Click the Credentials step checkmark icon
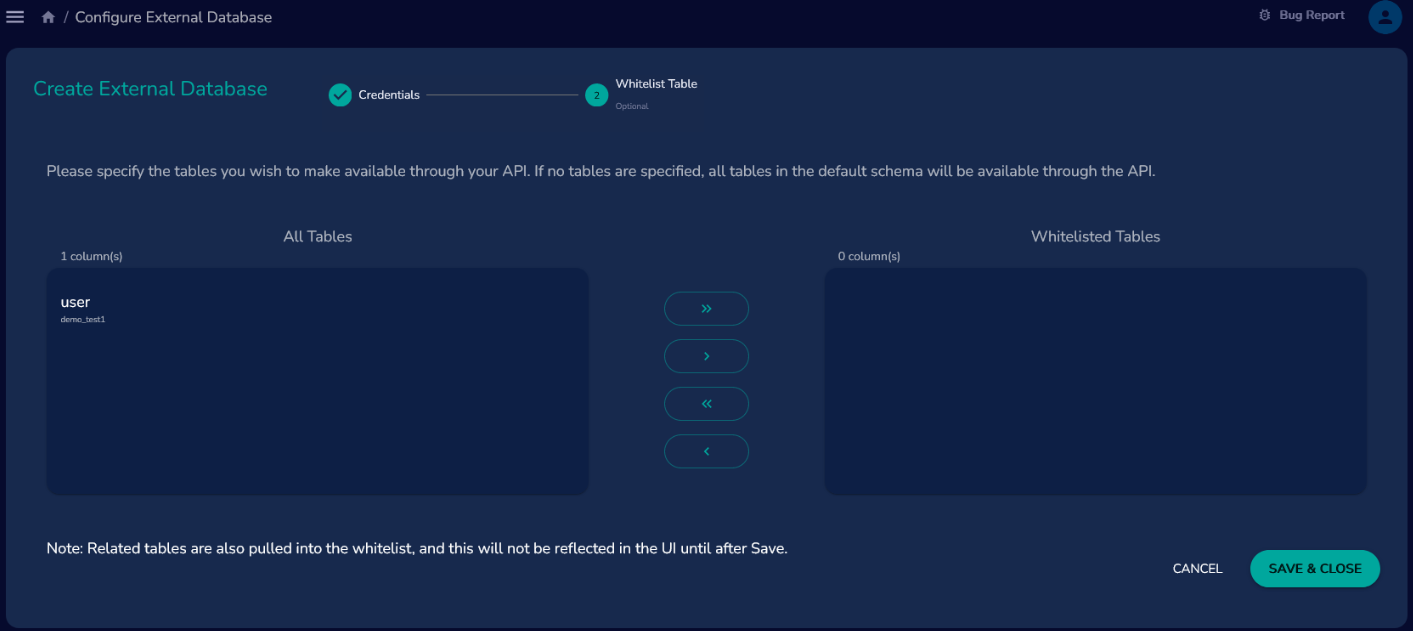The image size is (1413, 631). click(x=340, y=94)
